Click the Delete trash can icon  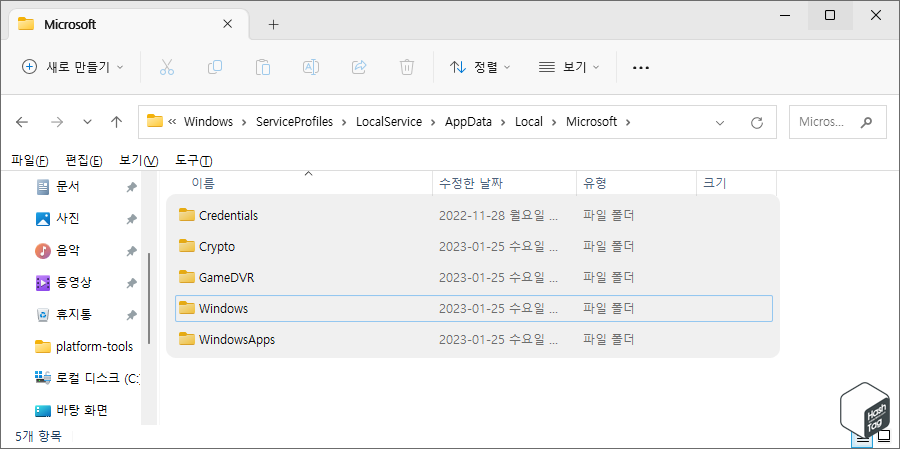coord(406,67)
